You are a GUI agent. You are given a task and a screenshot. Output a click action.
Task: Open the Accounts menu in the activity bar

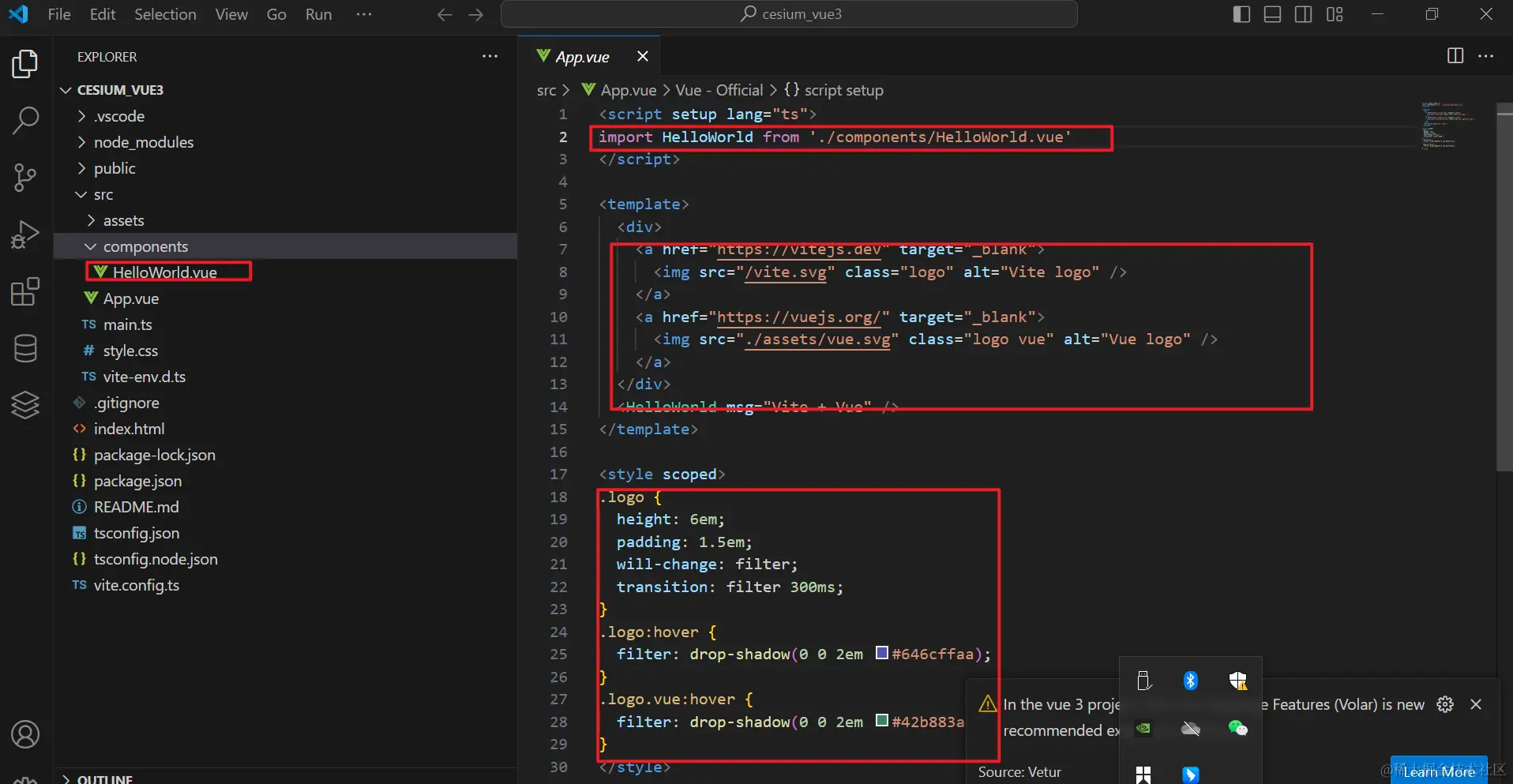[x=25, y=734]
